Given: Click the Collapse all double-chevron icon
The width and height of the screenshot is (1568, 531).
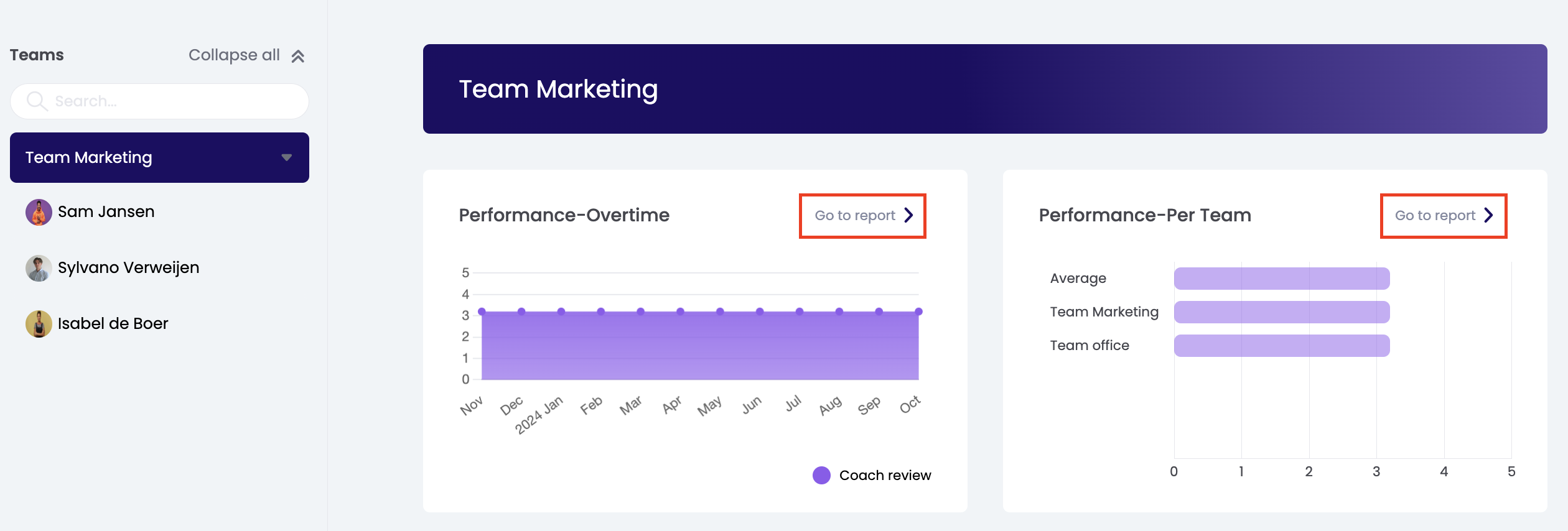Looking at the screenshot, I should (298, 57).
